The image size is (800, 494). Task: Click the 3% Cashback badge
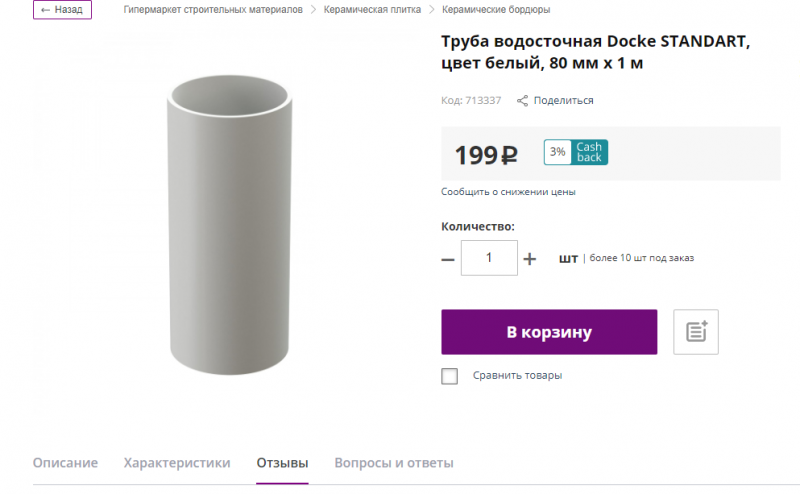pyautogui.click(x=576, y=152)
